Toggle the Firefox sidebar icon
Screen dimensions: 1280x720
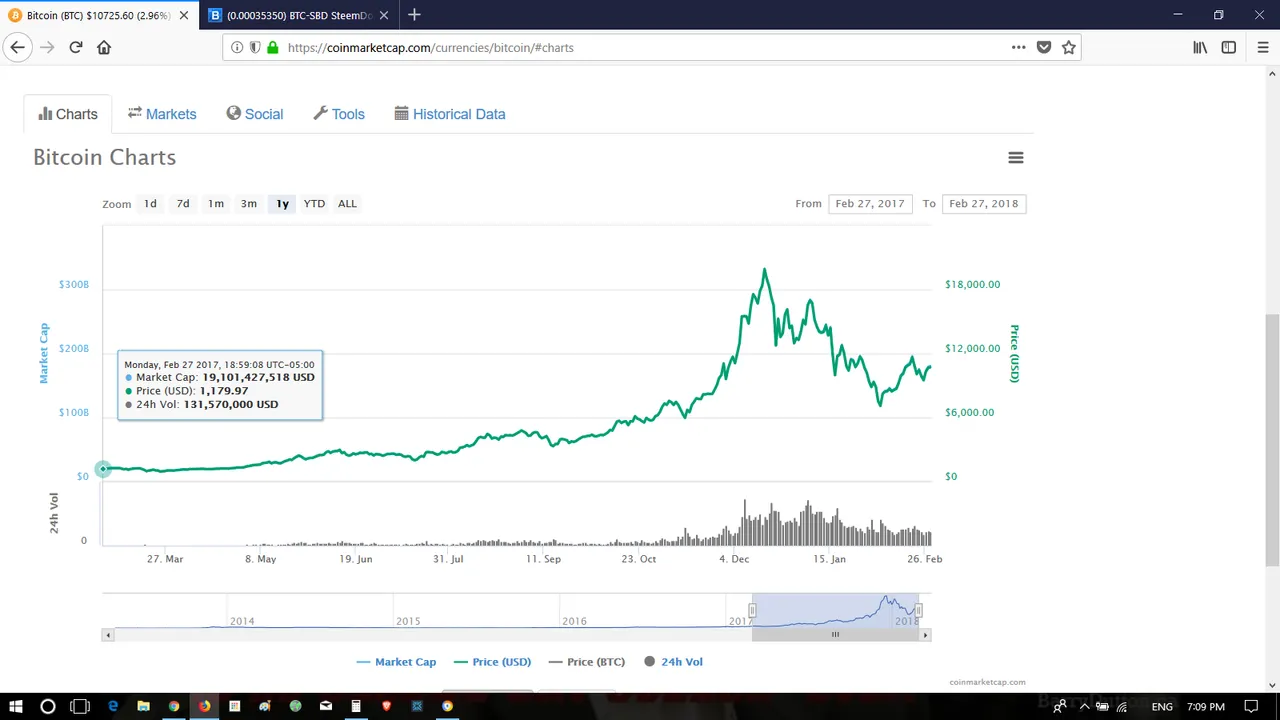coord(1229,47)
